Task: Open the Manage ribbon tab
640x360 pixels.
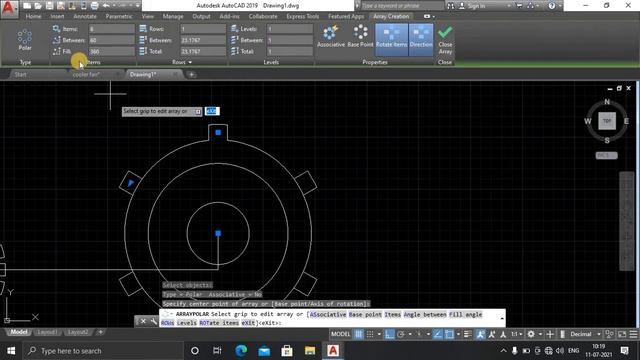Action: point(173,16)
